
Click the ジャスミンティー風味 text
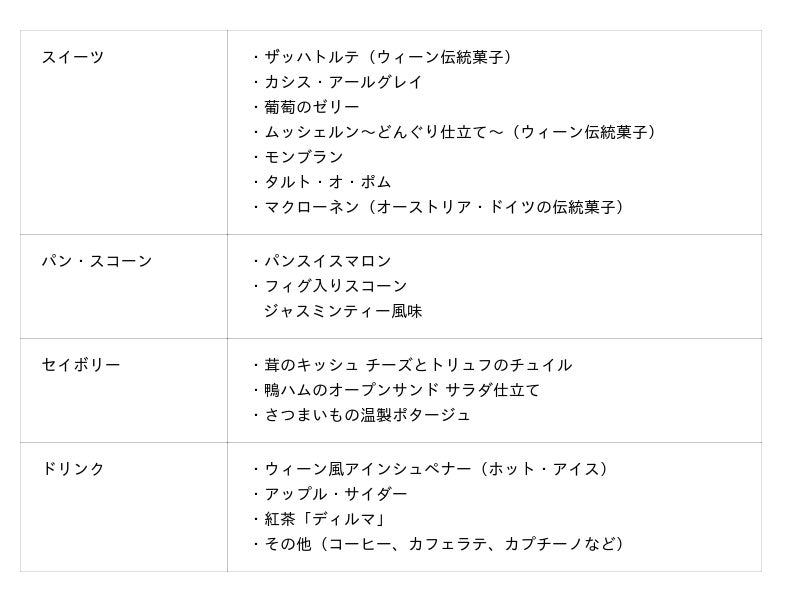point(343,311)
